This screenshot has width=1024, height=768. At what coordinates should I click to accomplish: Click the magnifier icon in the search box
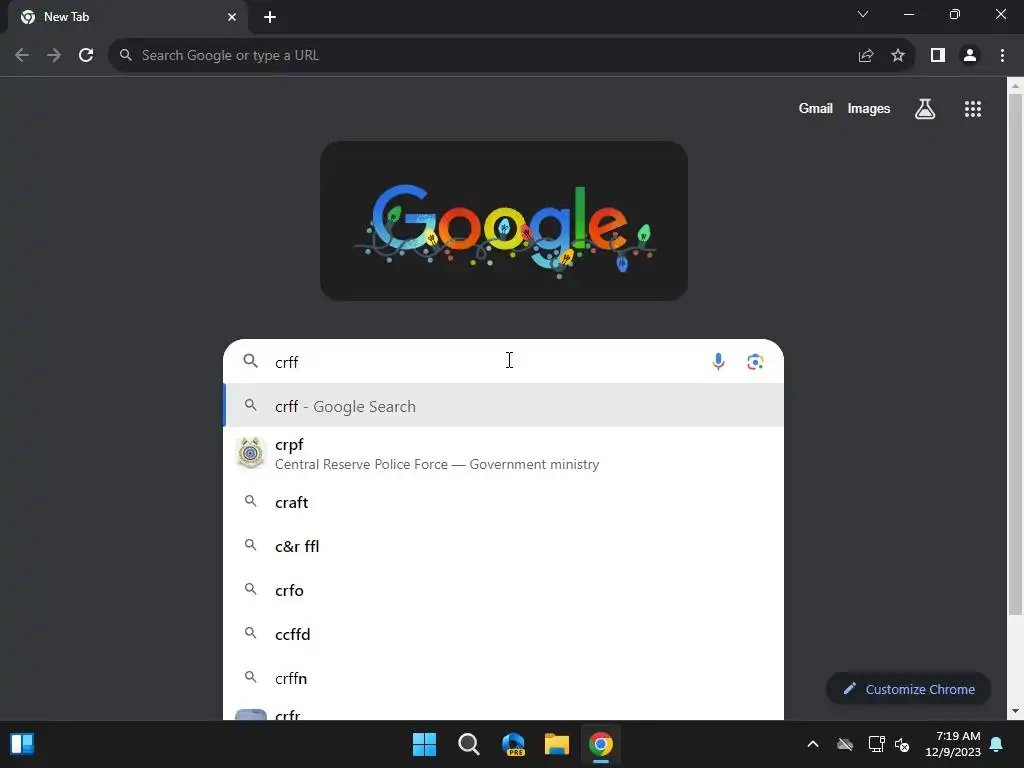pyautogui.click(x=251, y=360)
